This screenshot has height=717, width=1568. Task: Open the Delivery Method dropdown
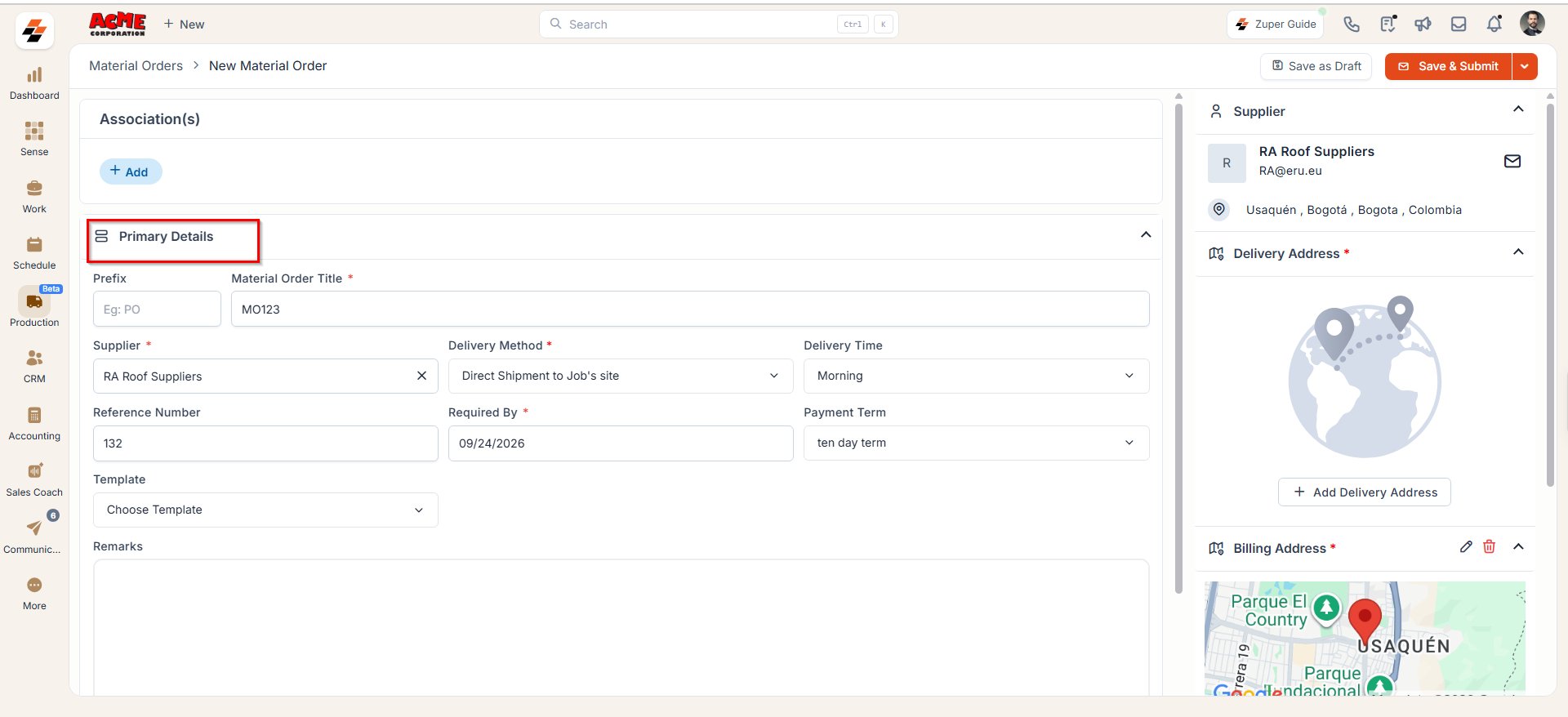[621, 376]
